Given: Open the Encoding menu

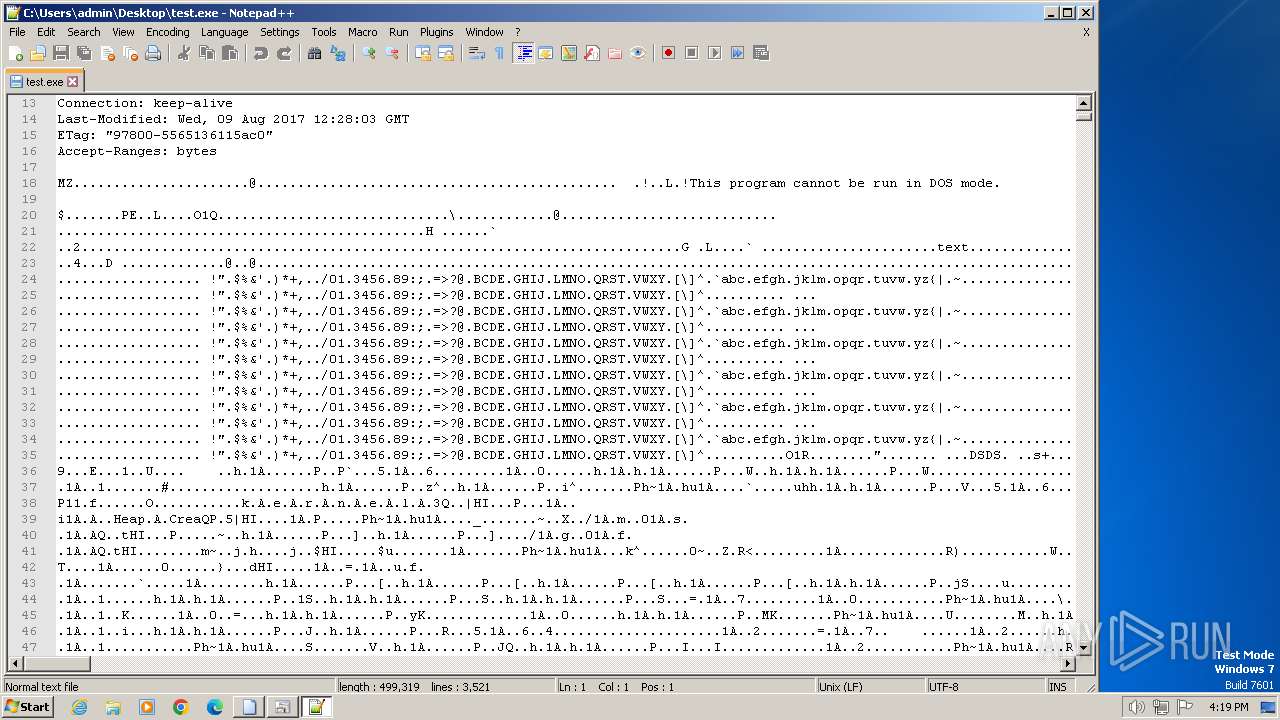Looking at the screenshot, I should tap(167, 32).
